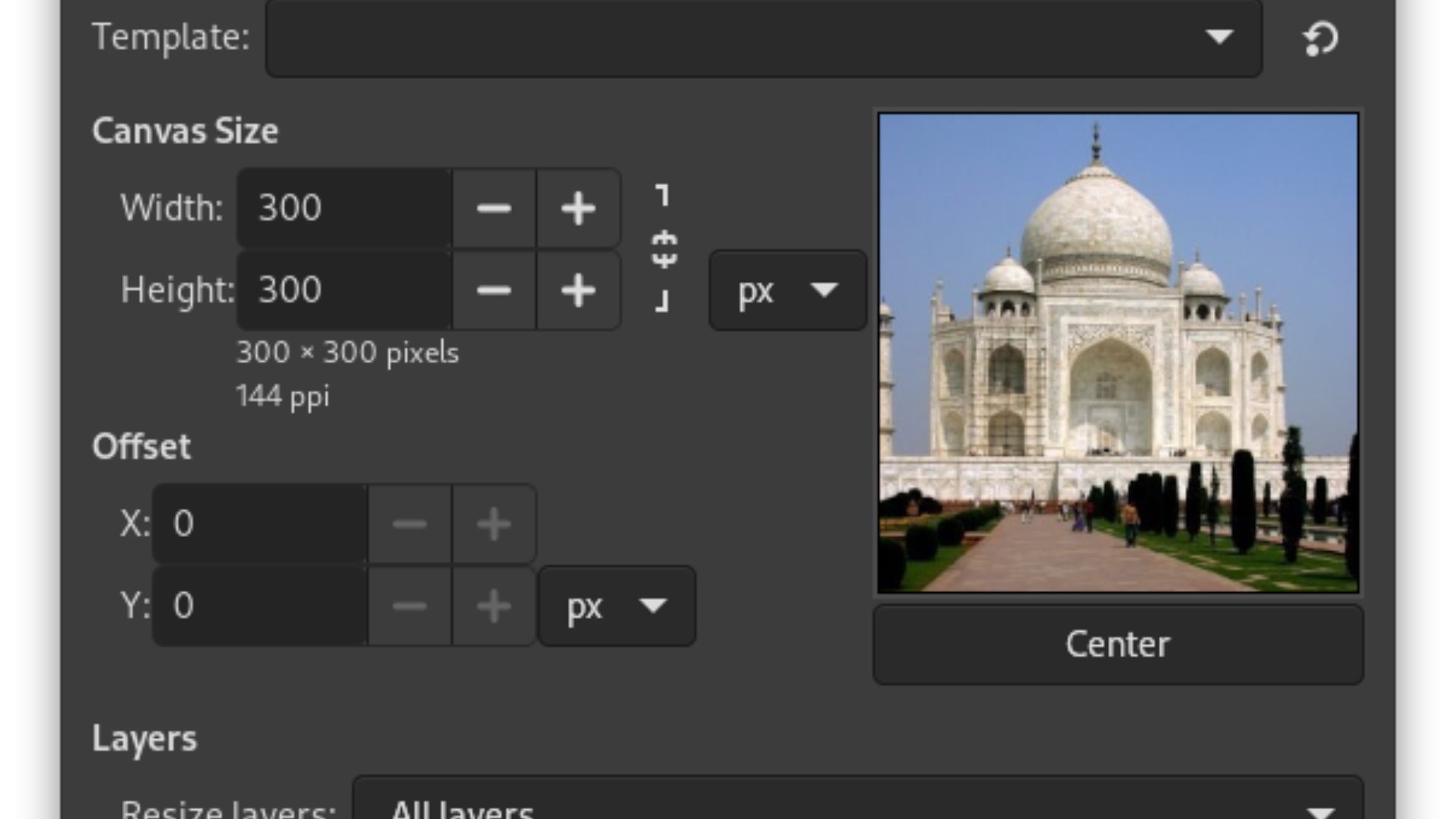
Task: Increase Offset X with plus button
Action: (494, 524)
